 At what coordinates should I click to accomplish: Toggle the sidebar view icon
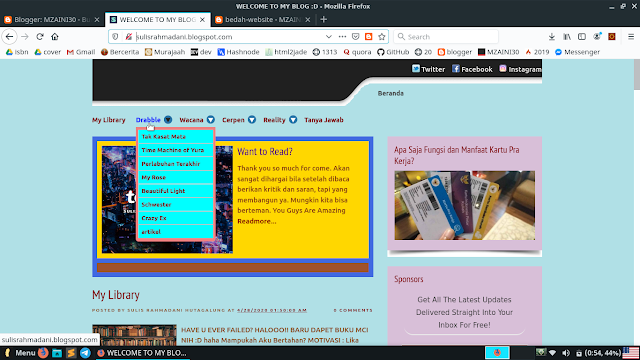[x=582, y=37]
